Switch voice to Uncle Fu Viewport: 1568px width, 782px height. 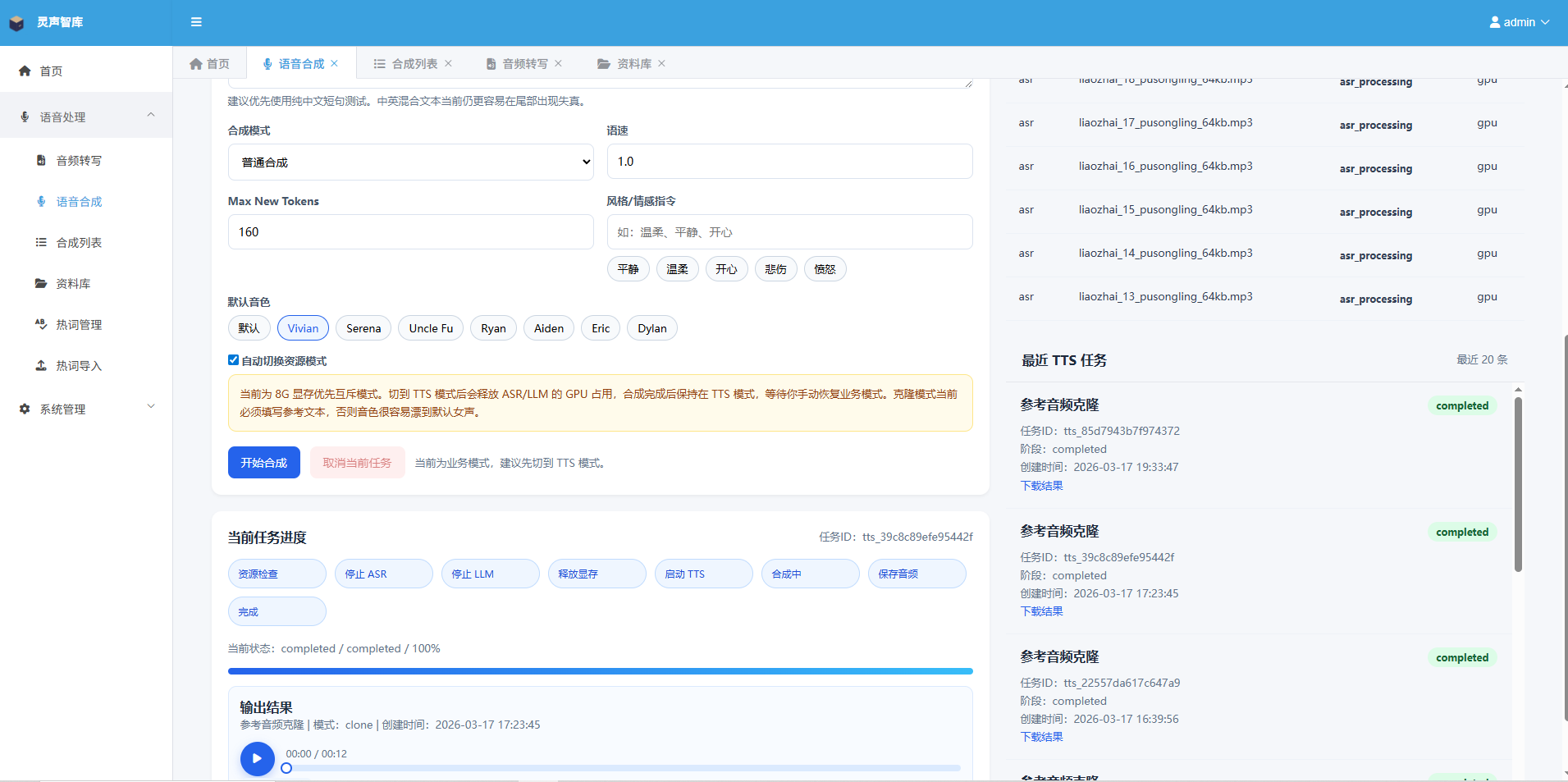(430, 327)
